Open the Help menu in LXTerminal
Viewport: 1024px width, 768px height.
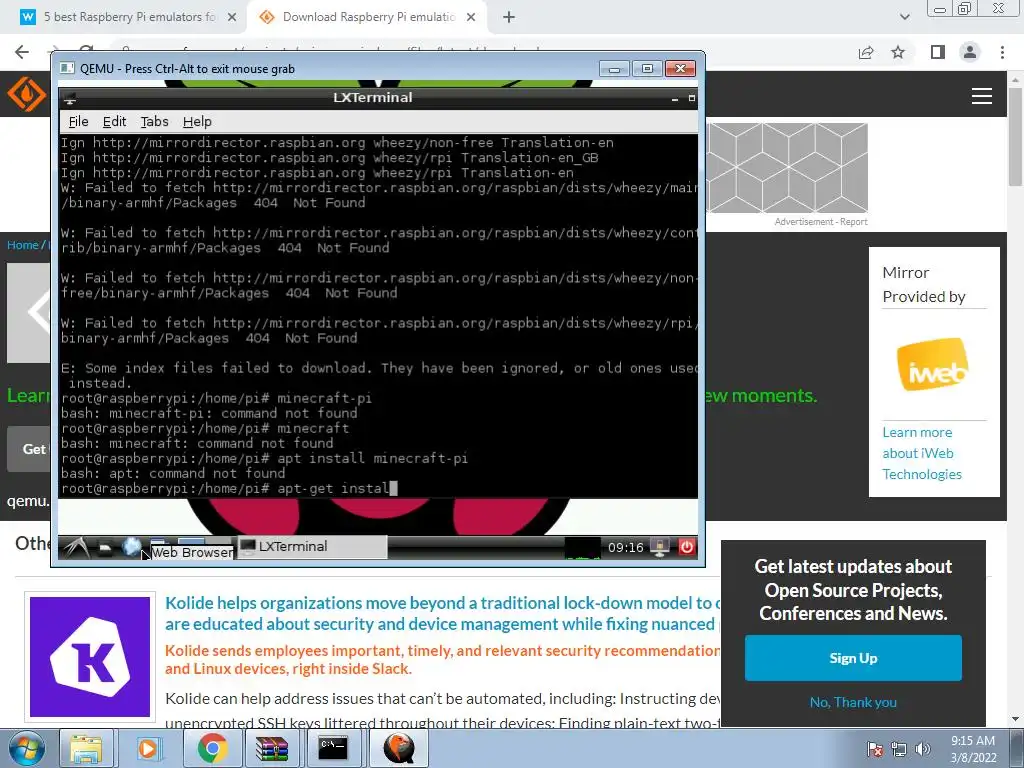[197, 121]
